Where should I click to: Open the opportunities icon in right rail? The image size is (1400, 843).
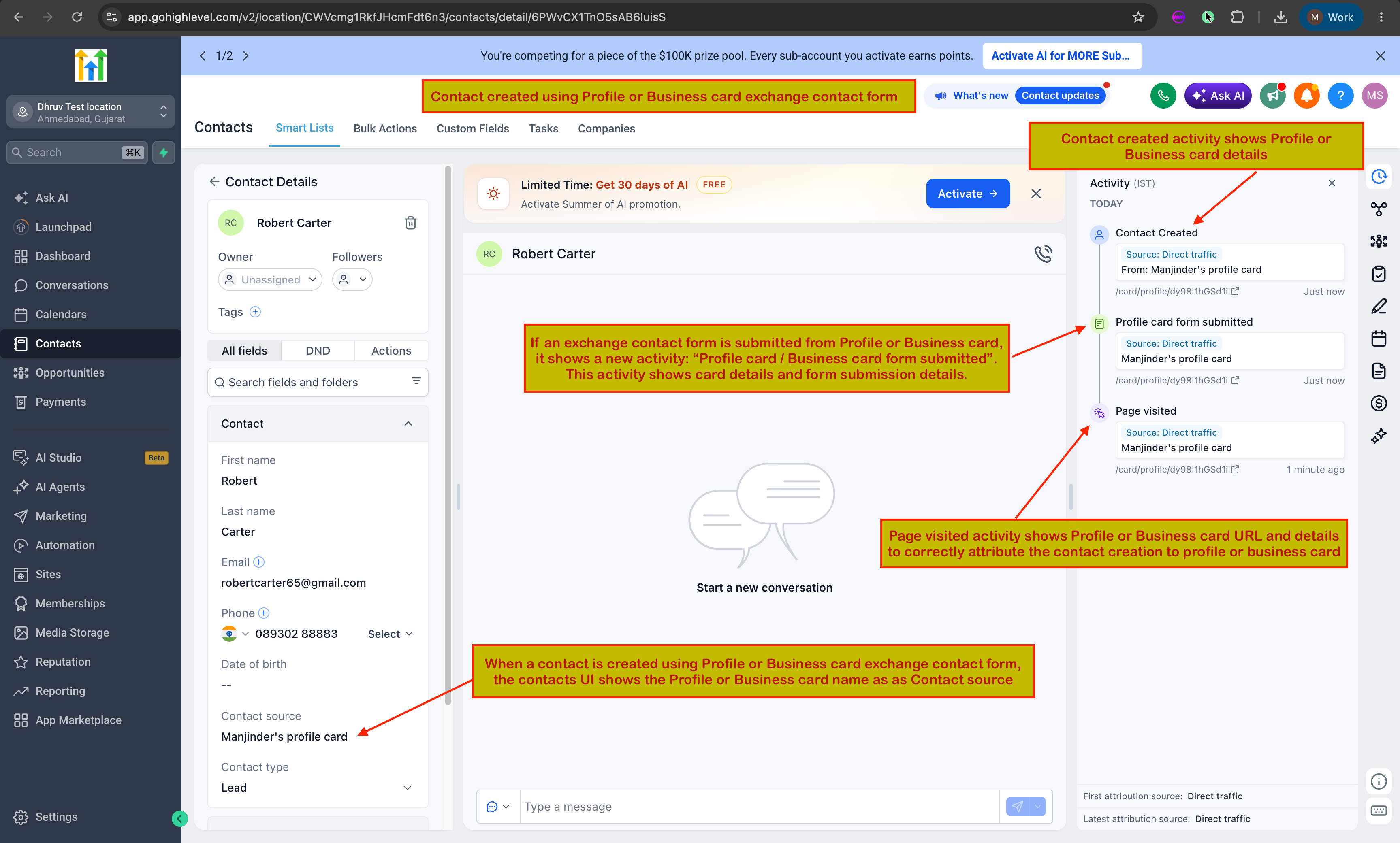tap(1379, 241)
